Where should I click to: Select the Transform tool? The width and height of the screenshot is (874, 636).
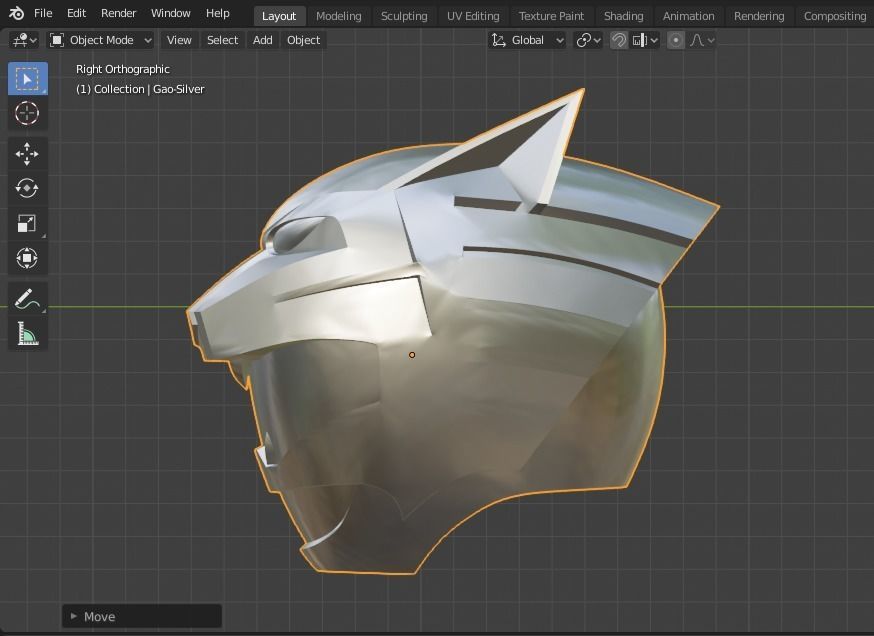pyautogui.click(x=27, y=258)
